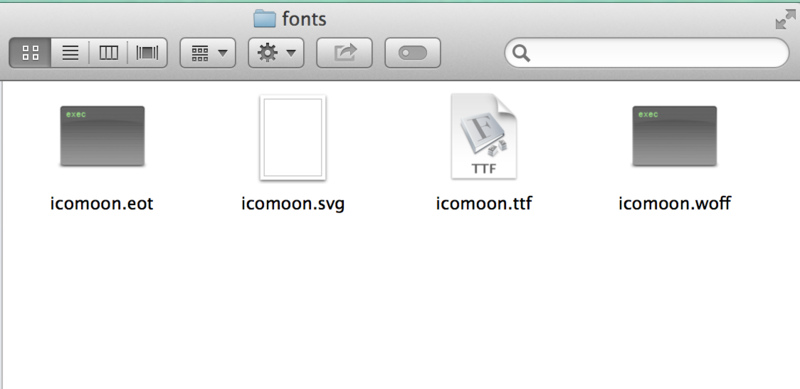800x389 pixels.
Task: Click the search magnifier icon
Action: point(521,53)
